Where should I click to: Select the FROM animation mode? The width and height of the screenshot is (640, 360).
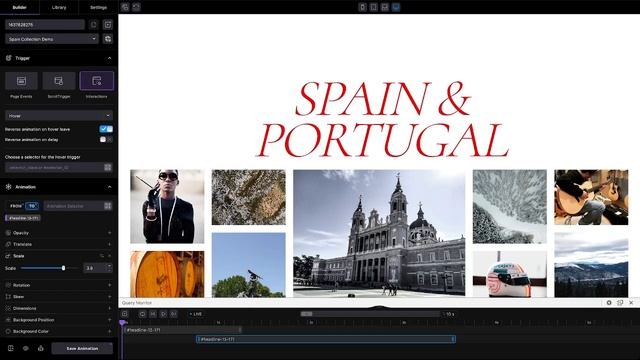[16, 206]
